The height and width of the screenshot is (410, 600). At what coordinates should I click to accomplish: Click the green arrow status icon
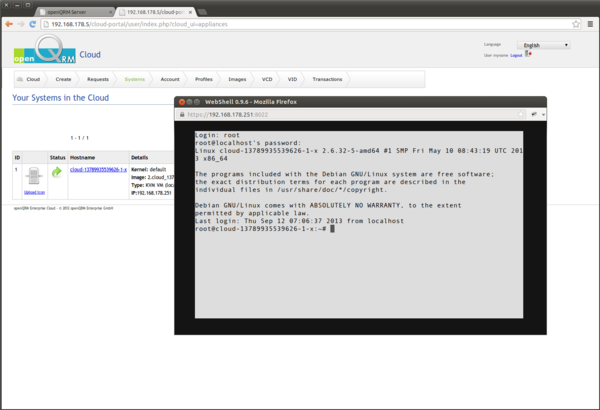[x=57, y=172]
